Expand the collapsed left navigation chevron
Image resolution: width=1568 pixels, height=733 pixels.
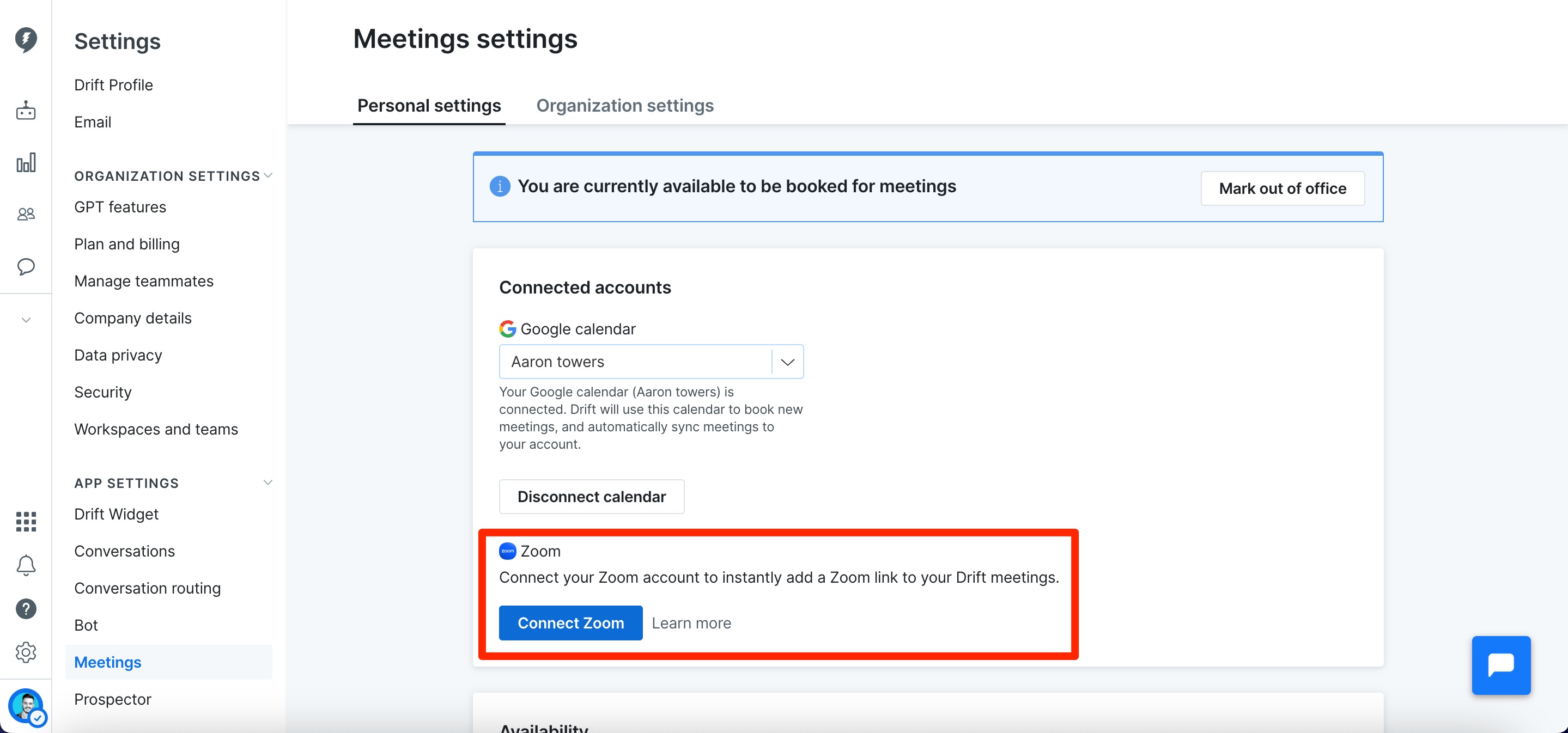tap(26, 320)
